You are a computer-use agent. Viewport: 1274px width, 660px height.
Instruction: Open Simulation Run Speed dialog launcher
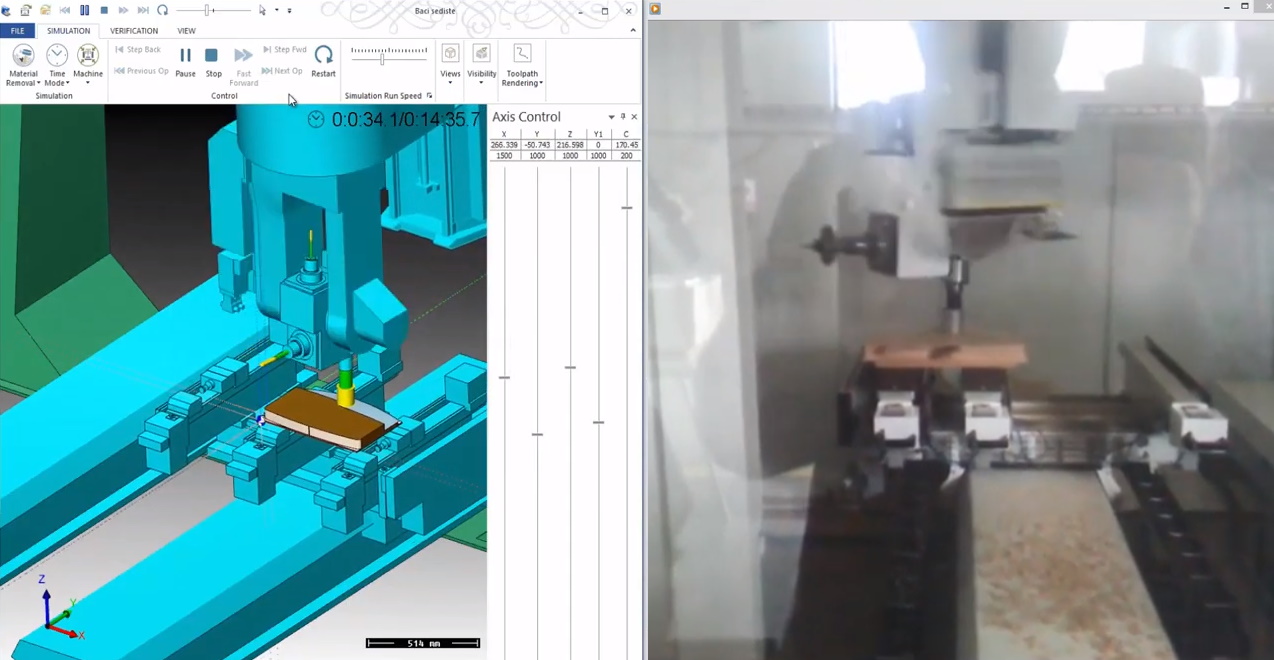[429, 96]
